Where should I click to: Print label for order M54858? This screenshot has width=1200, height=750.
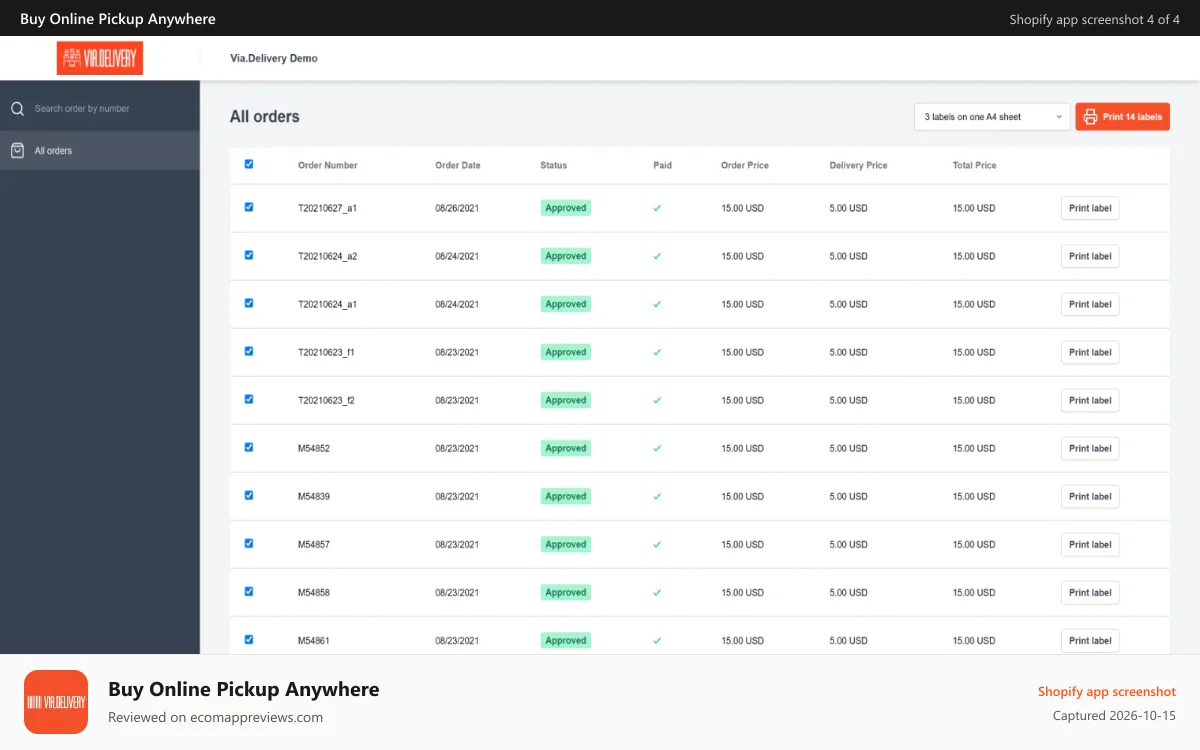[1090, 592]
